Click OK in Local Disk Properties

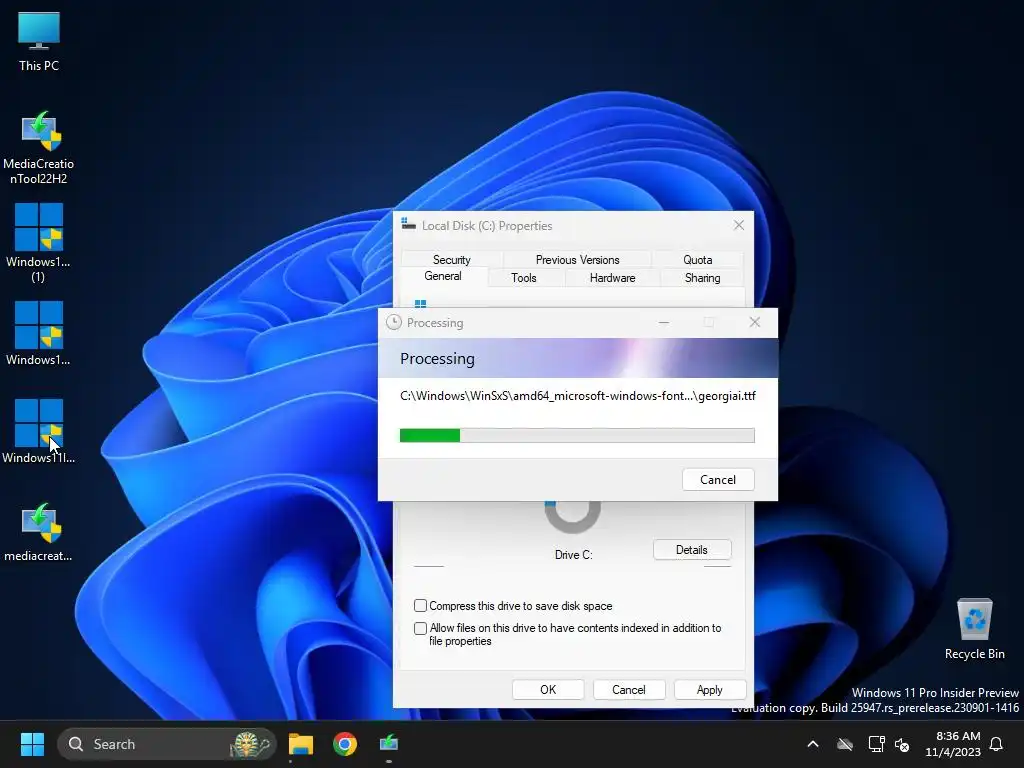point(548,690)
